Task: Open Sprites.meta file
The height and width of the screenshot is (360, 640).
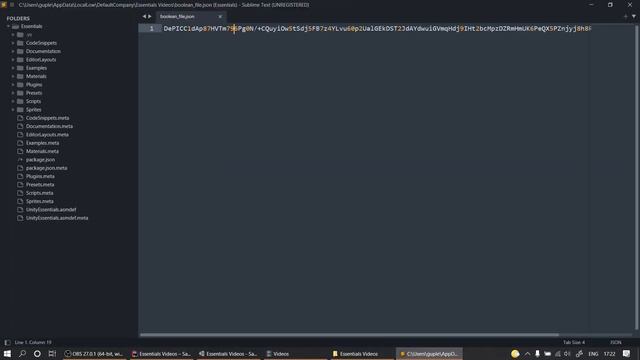Action: point(40,201)
